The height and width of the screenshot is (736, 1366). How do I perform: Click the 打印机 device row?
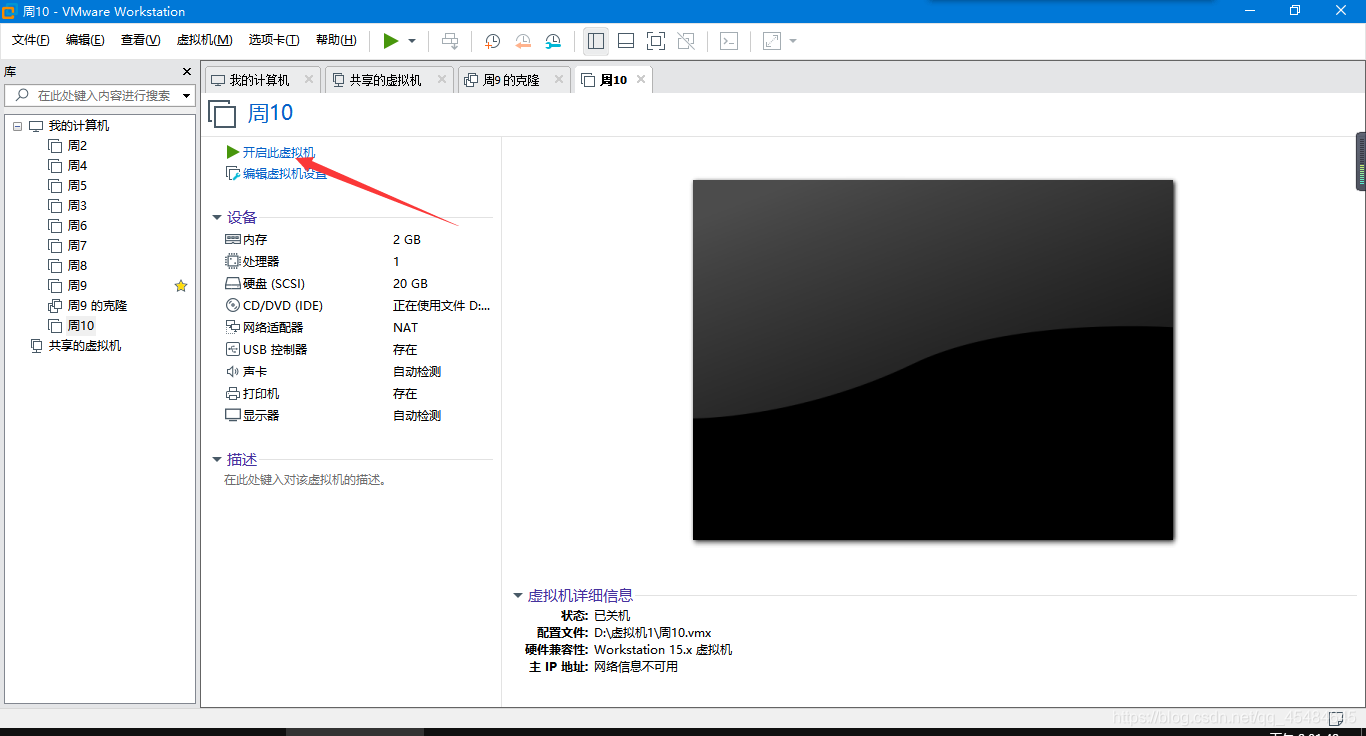pos(359,394)
